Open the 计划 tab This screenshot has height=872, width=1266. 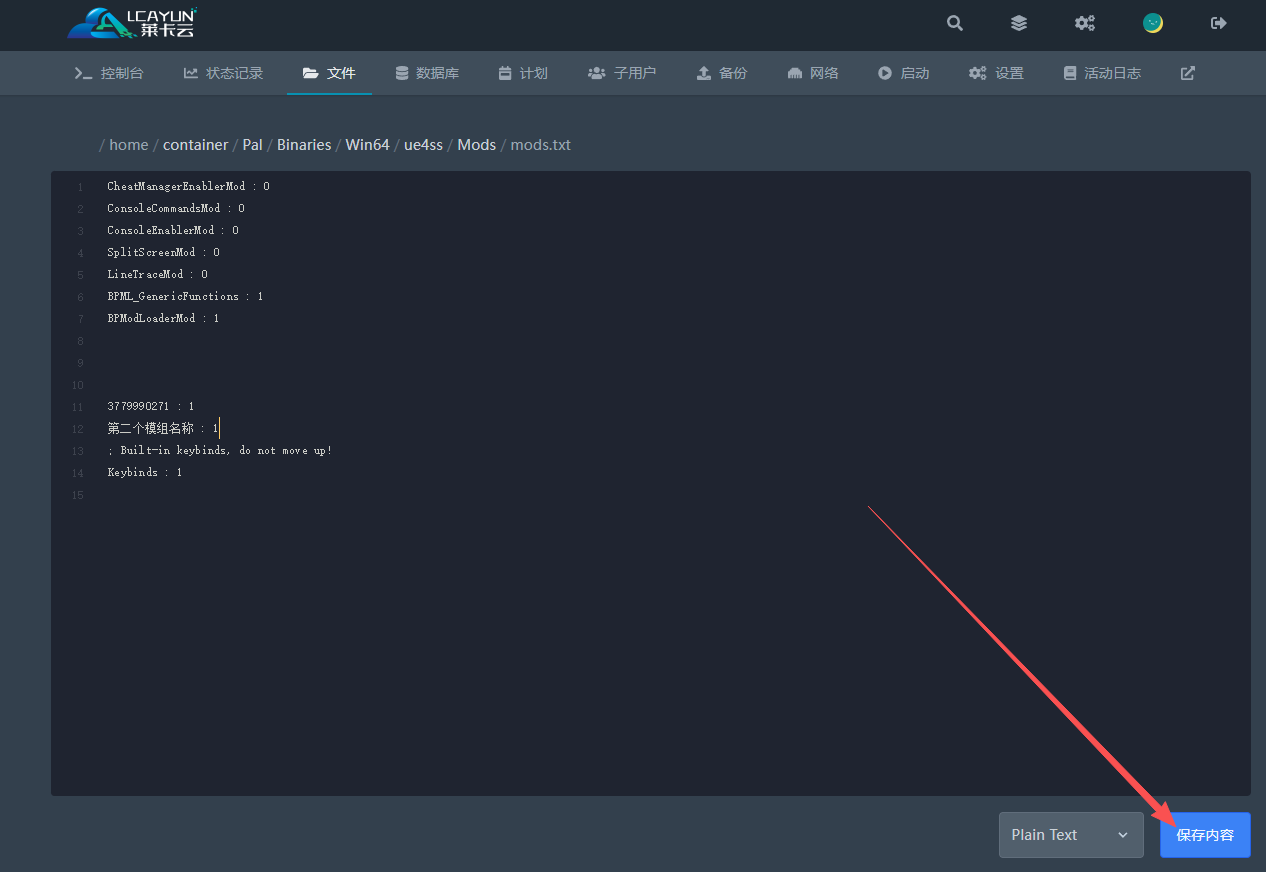coord(523,73)
